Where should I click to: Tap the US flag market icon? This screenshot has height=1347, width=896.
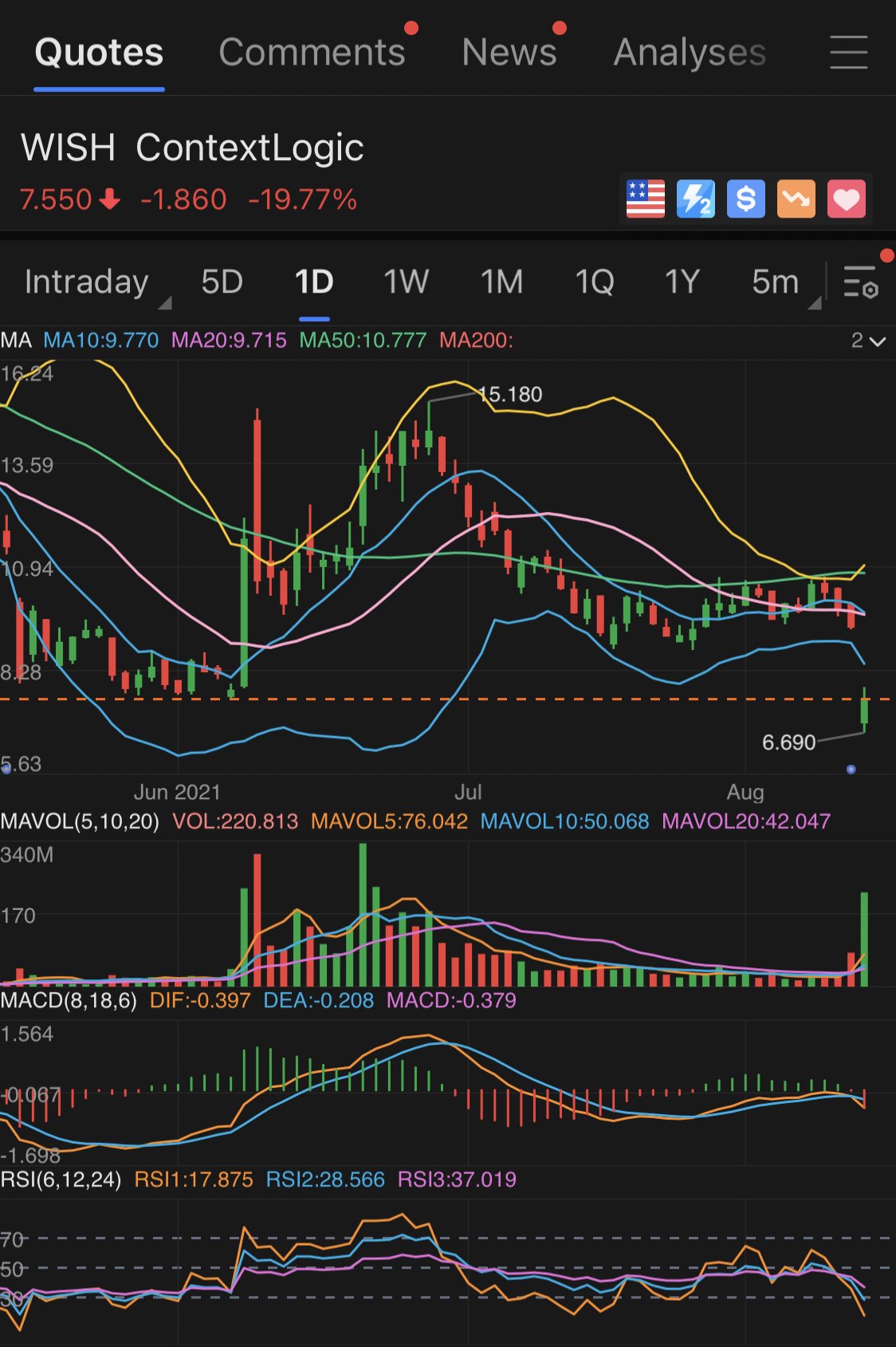pyautogui.click(x=646, y=199)
